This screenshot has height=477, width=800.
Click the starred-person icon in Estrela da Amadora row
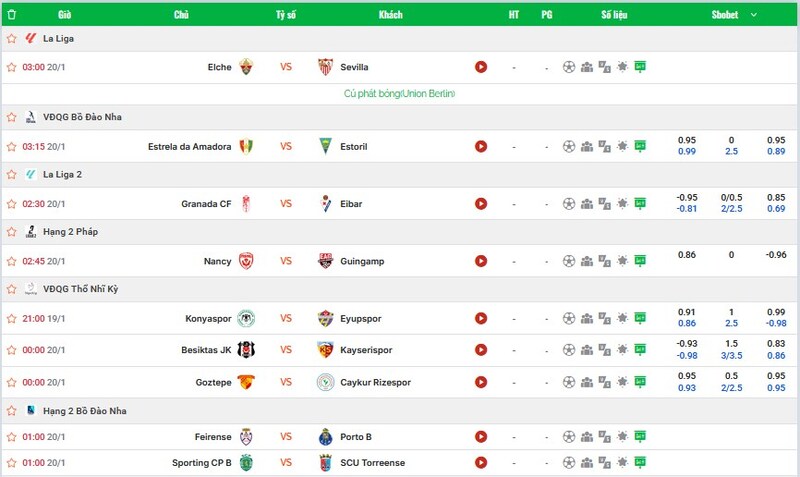click(x=622, y=146)
